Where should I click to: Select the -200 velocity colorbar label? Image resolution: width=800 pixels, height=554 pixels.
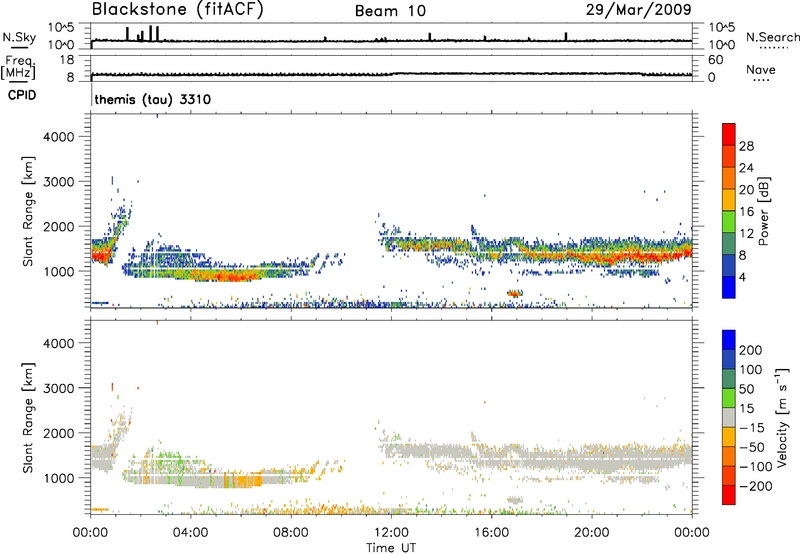[755, 486]
